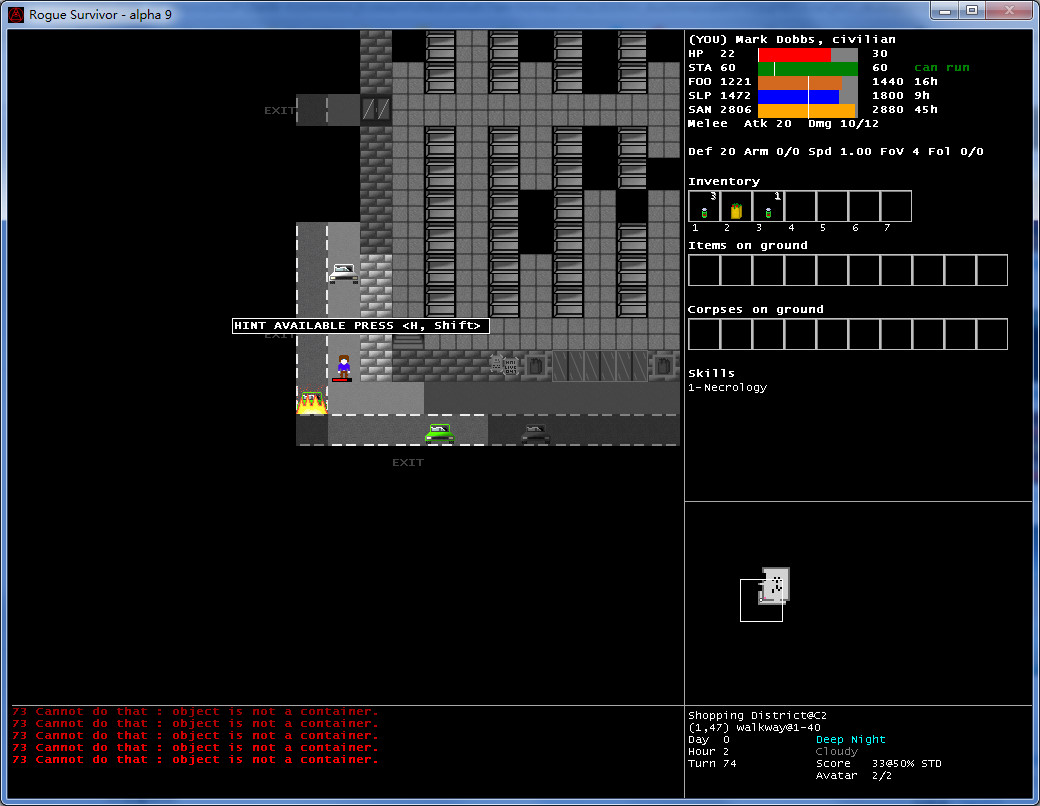
Task: Click the 'Turn 74' counter
Action: [x=712, y=763]
